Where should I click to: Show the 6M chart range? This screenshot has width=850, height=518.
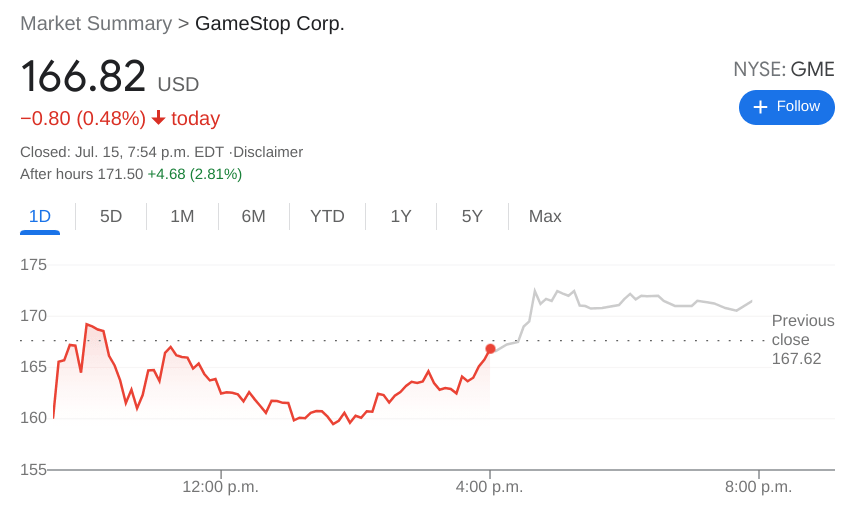[253, 216]
